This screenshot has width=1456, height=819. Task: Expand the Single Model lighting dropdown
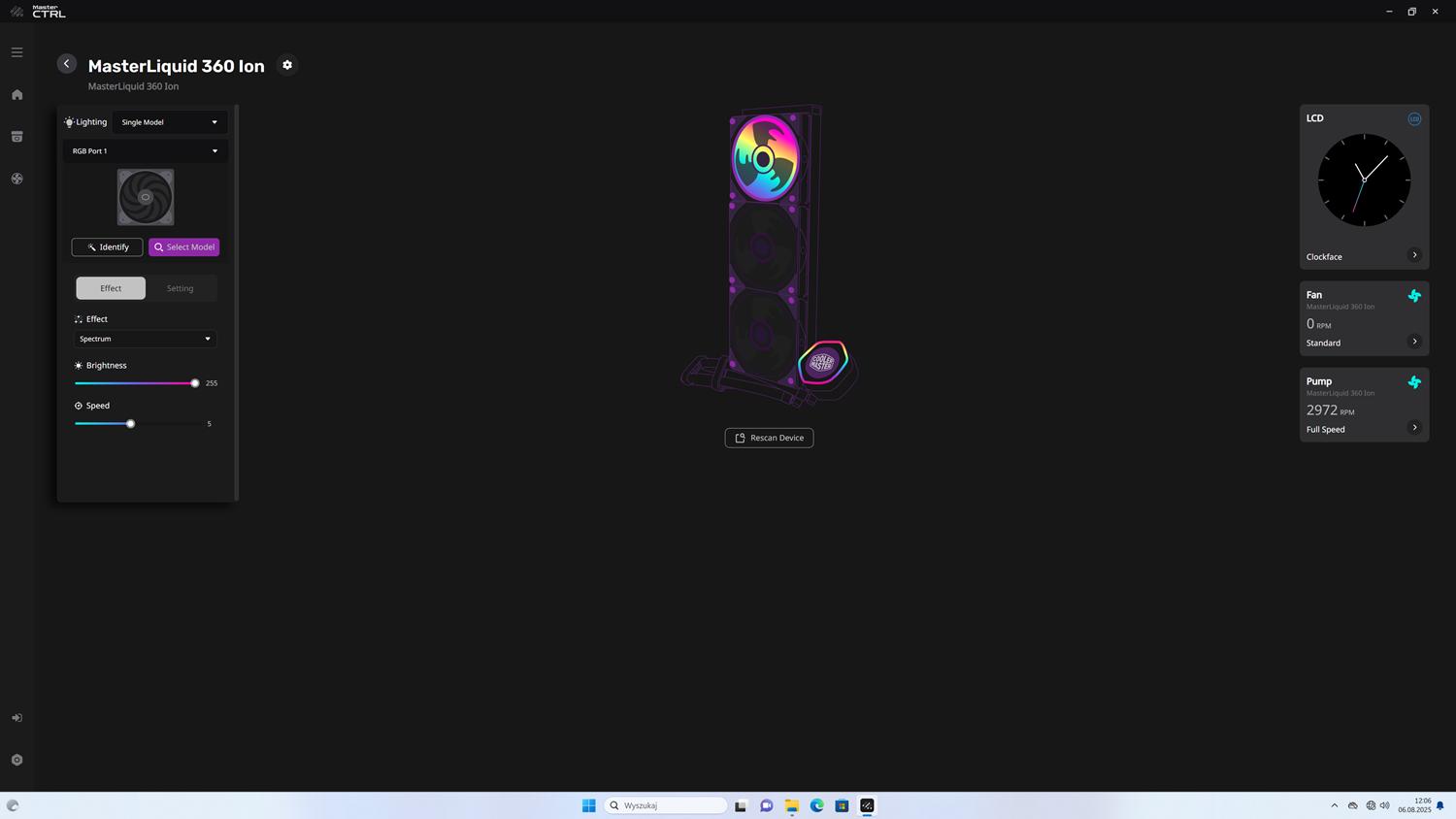[x=170, y=122]
